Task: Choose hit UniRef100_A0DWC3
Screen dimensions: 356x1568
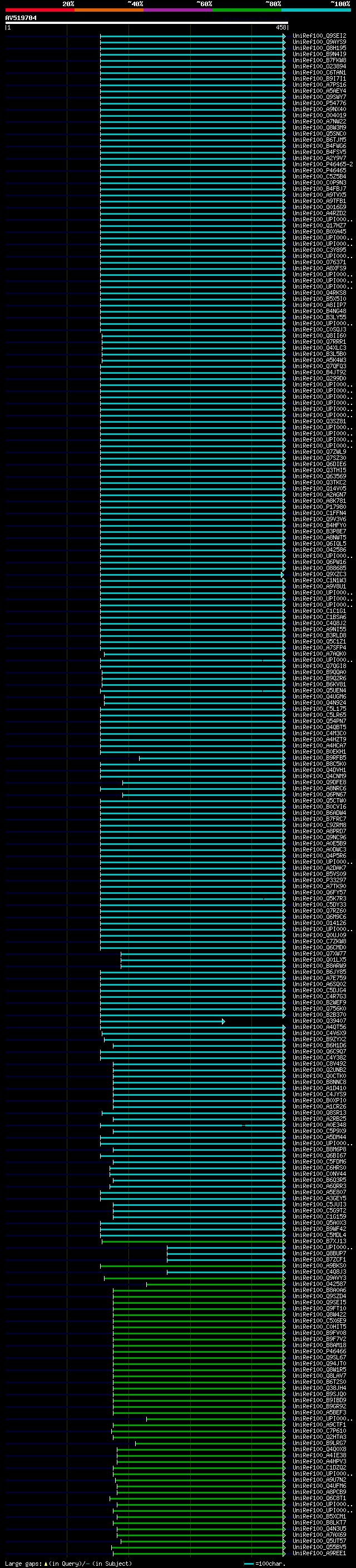Action: [319, 849]
